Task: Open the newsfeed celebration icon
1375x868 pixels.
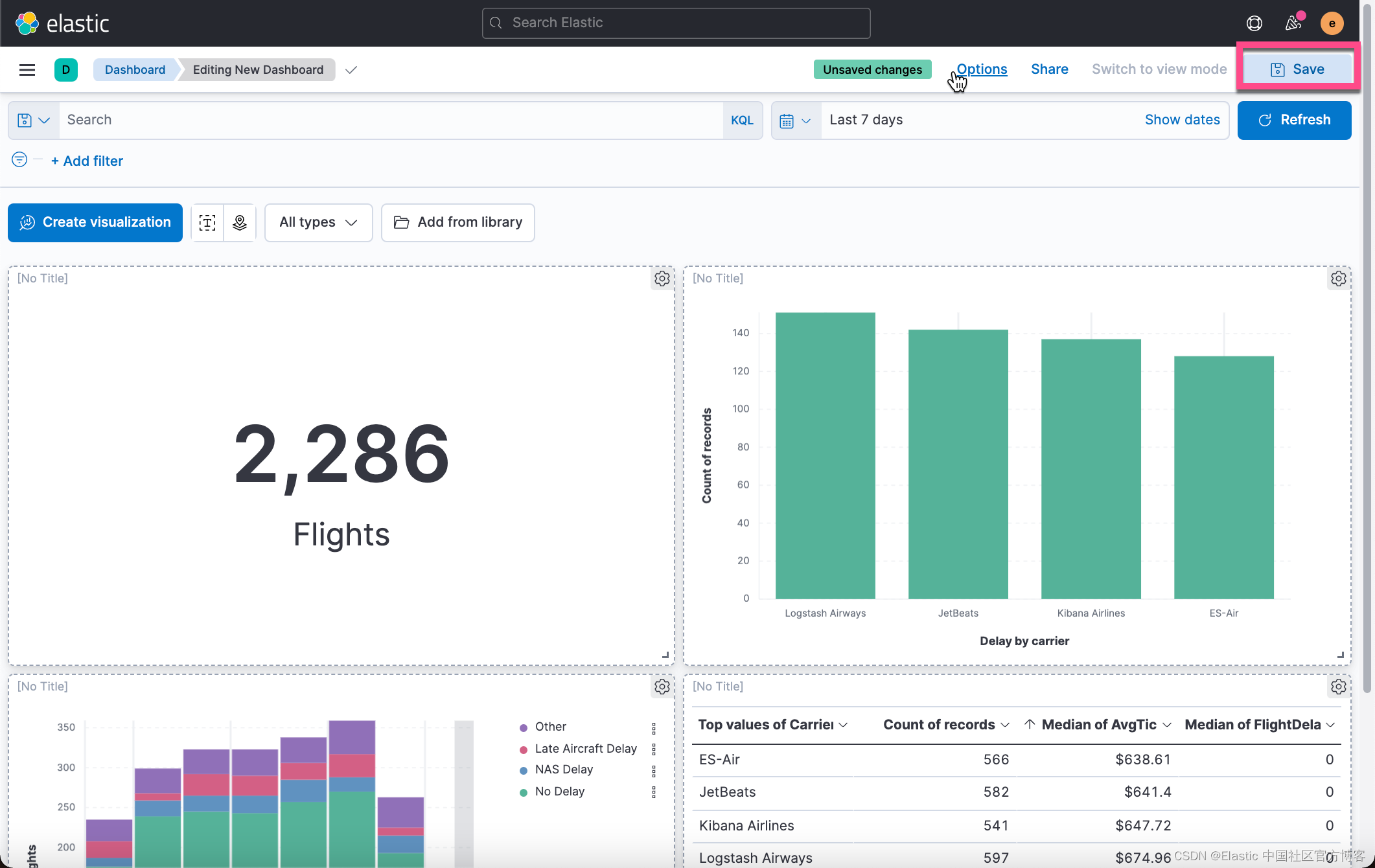Action: (1293, 23)
